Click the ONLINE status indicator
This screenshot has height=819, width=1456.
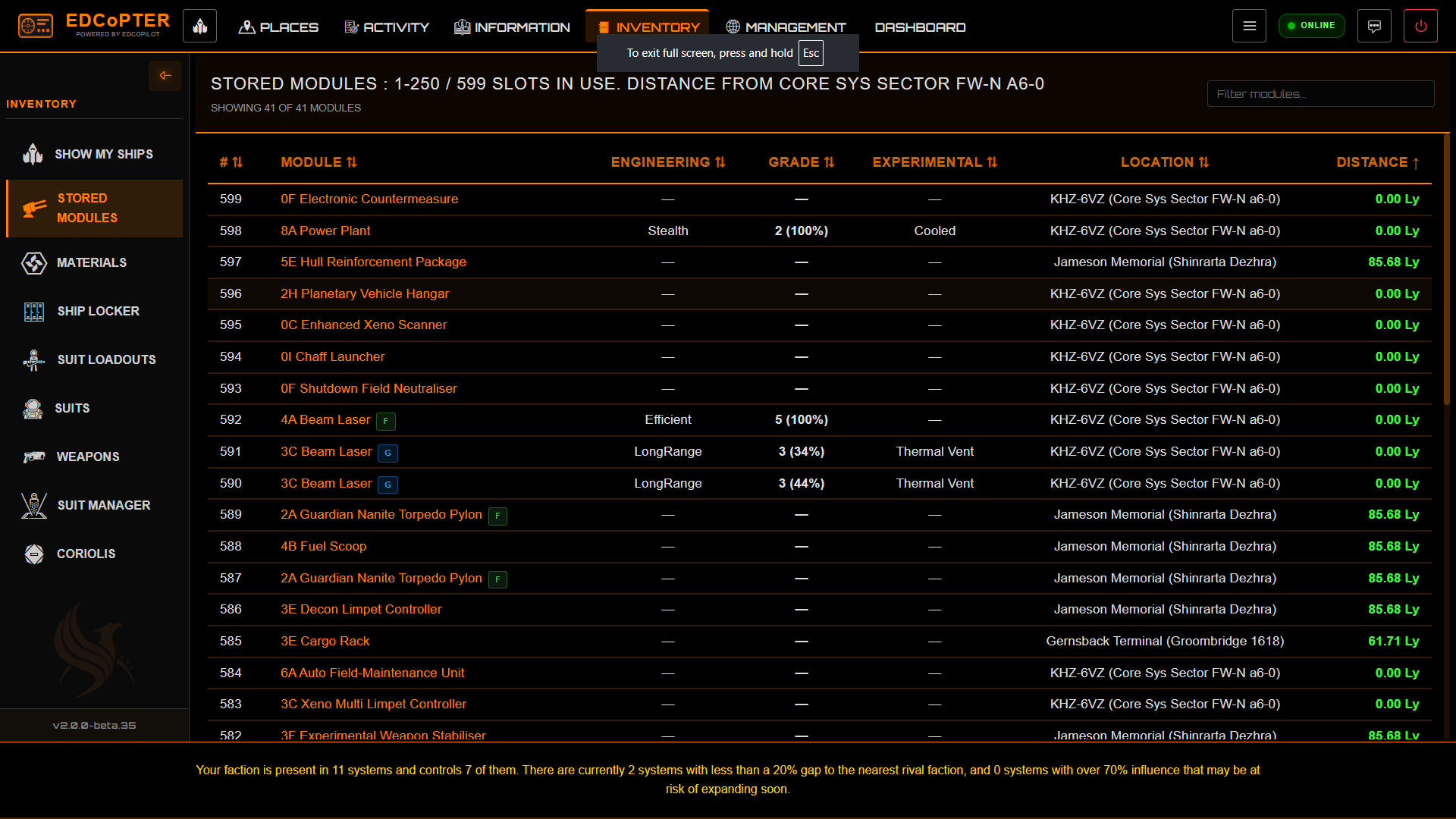tap(1311, 25)
